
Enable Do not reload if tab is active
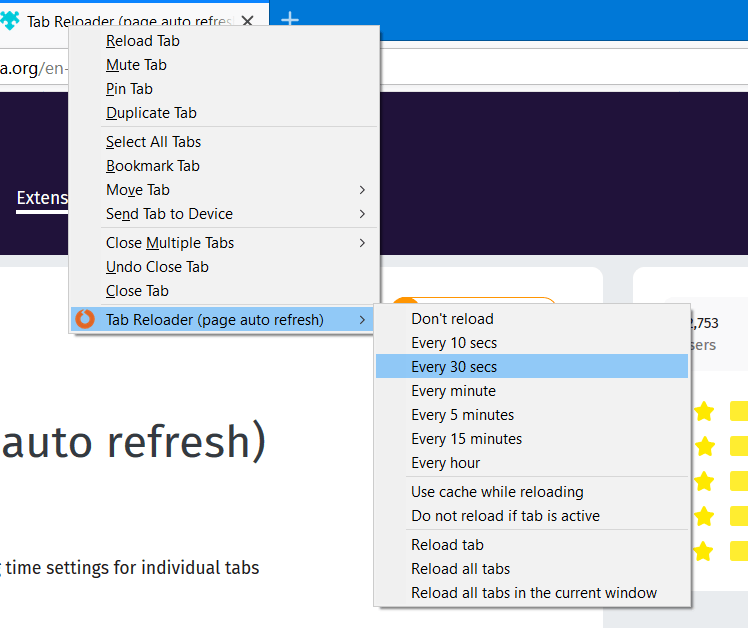pyautogui.click(x=505, y=516)
